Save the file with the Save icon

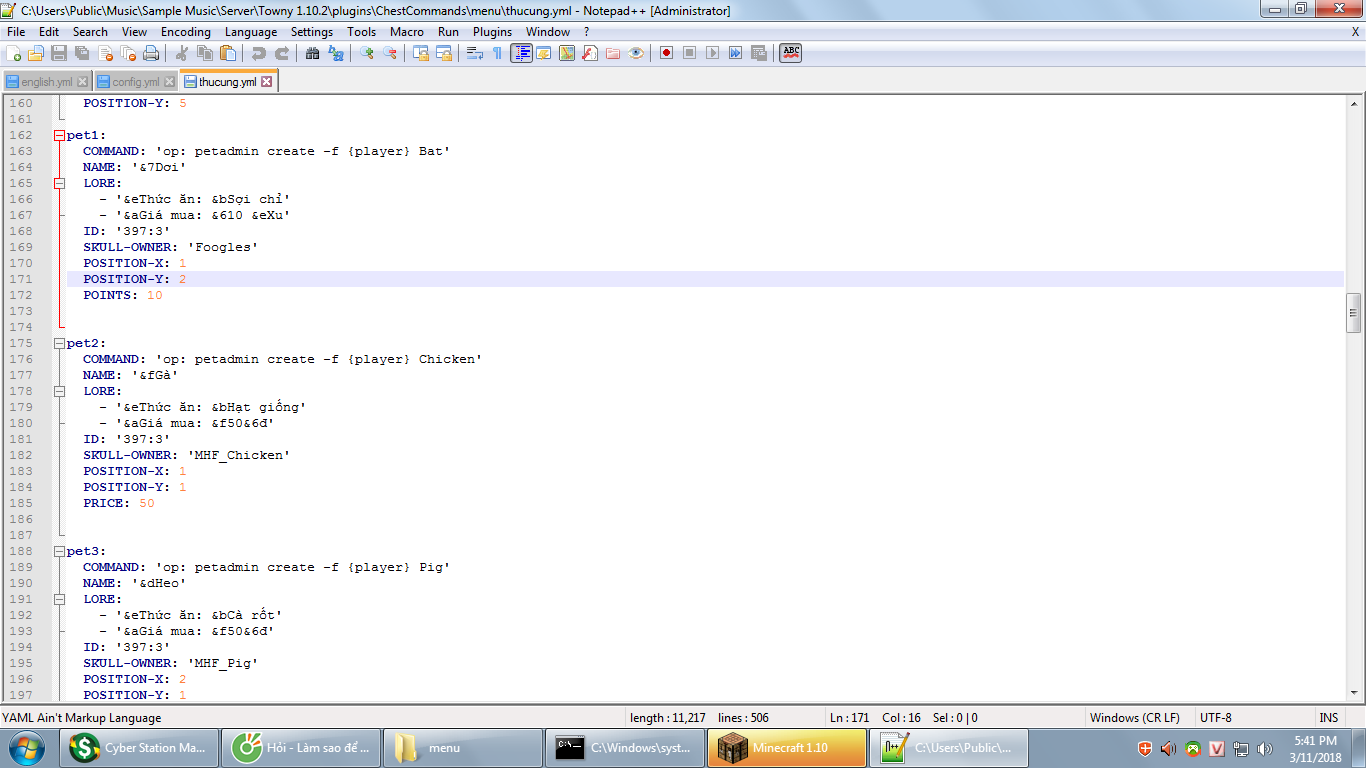pos(59,53)
